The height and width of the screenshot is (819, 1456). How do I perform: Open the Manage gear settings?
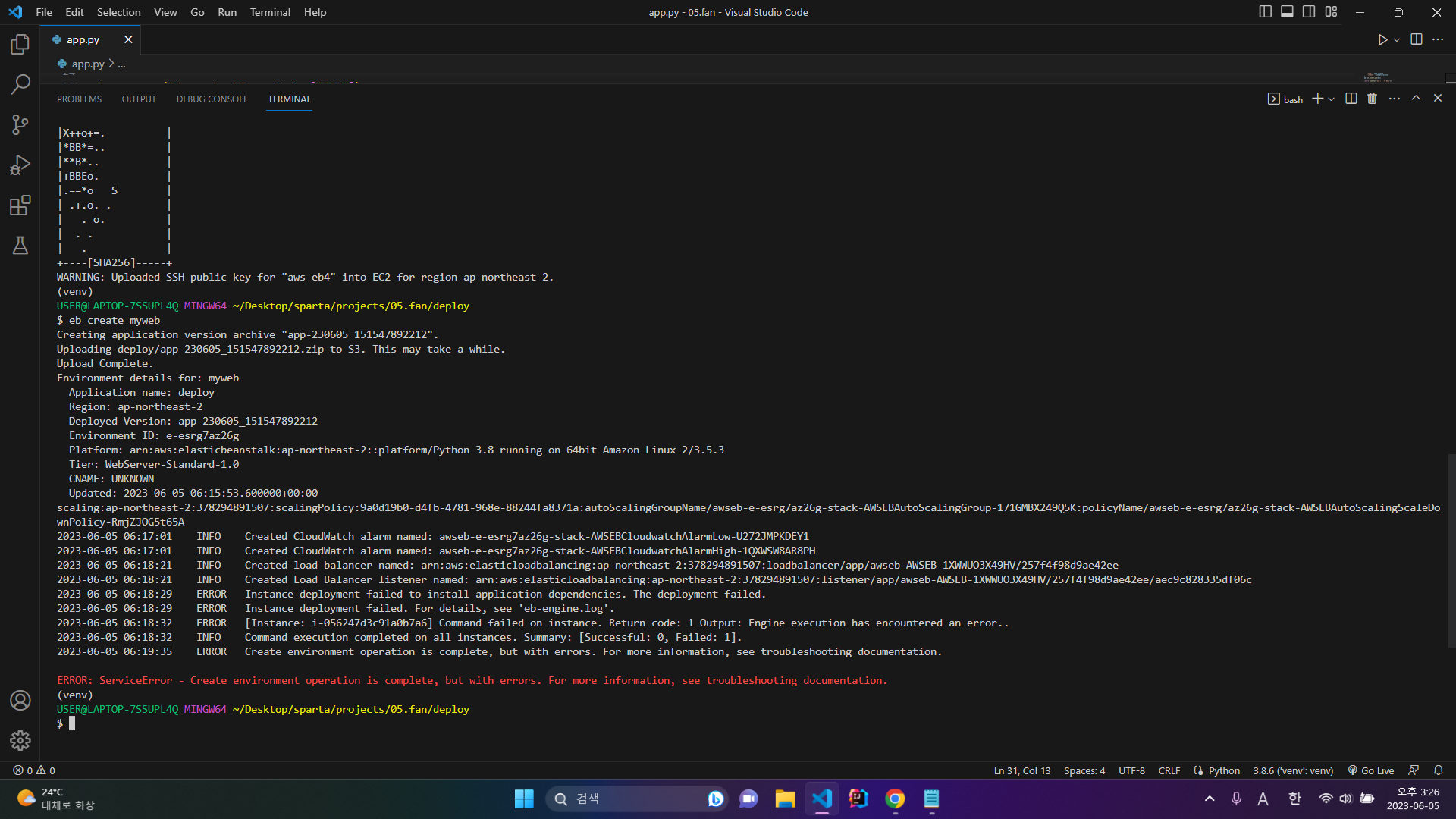[x=20, y=740]
